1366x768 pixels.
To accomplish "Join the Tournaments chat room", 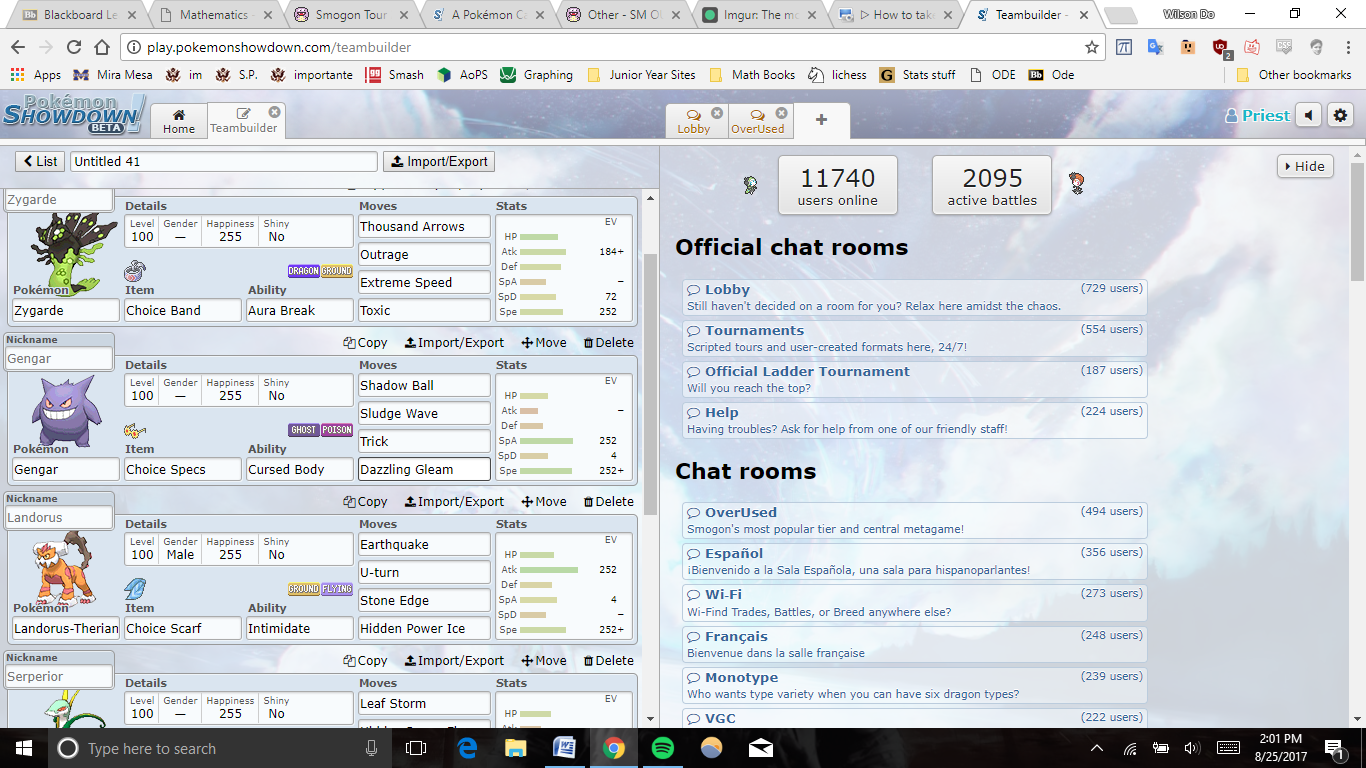I will point(754,330).
